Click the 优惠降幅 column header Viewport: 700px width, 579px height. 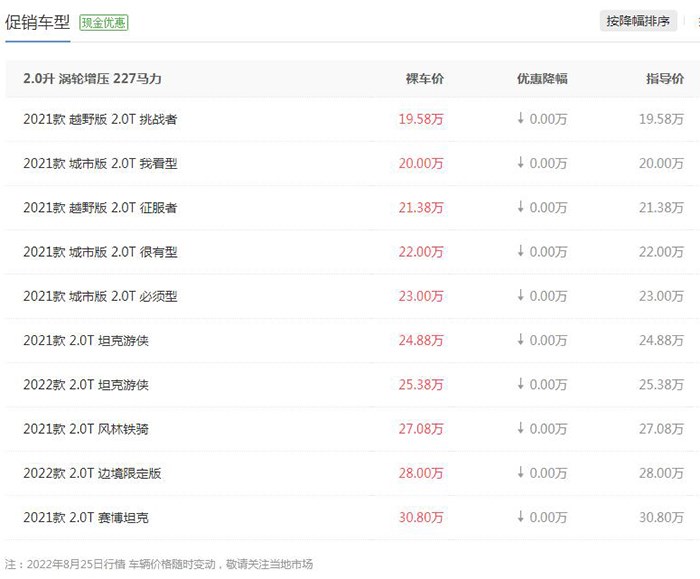point(542,79)
